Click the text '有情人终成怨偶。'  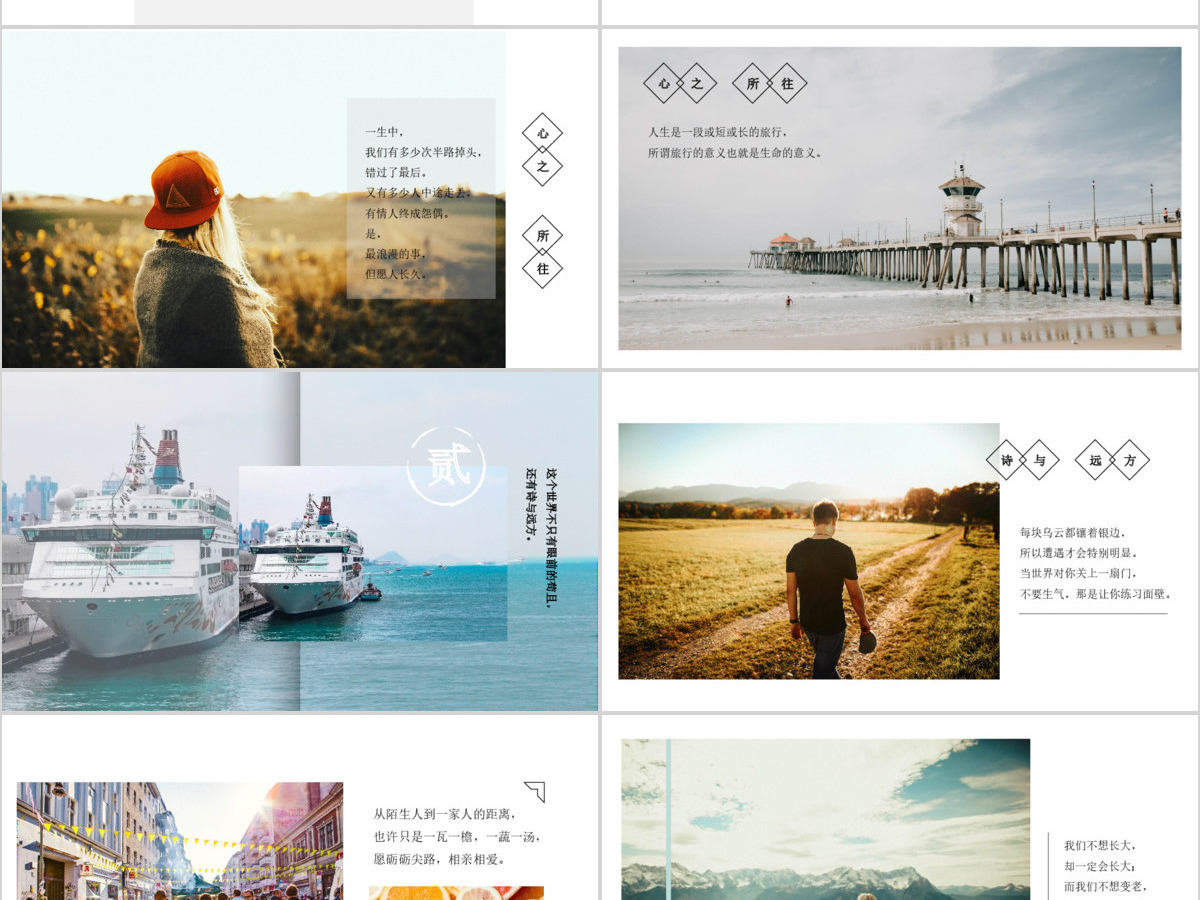click(408, 213)
